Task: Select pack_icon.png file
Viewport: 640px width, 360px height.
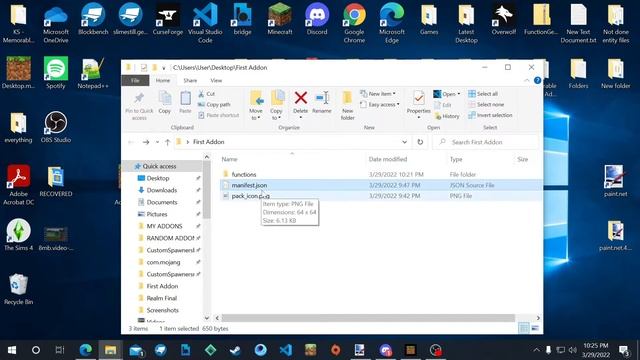Action: click(250, 196)
